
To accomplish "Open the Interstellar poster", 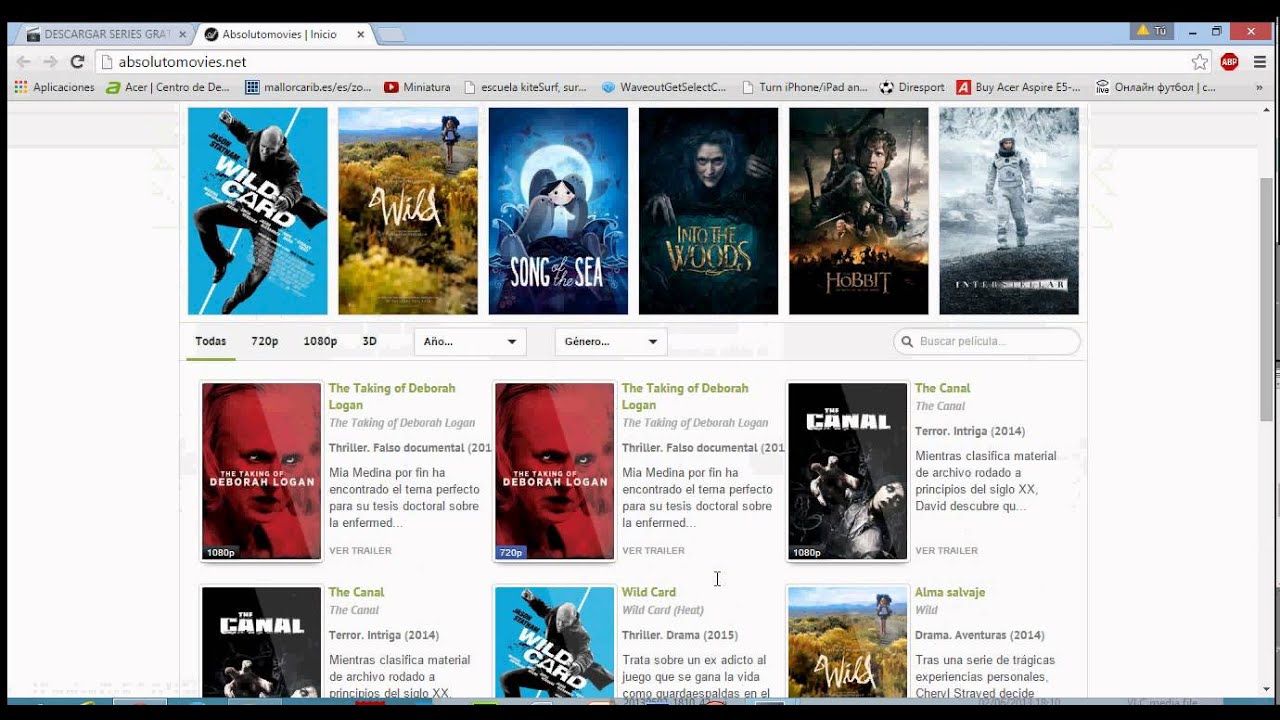I will pyautogui.click(x=1009, y=211).
